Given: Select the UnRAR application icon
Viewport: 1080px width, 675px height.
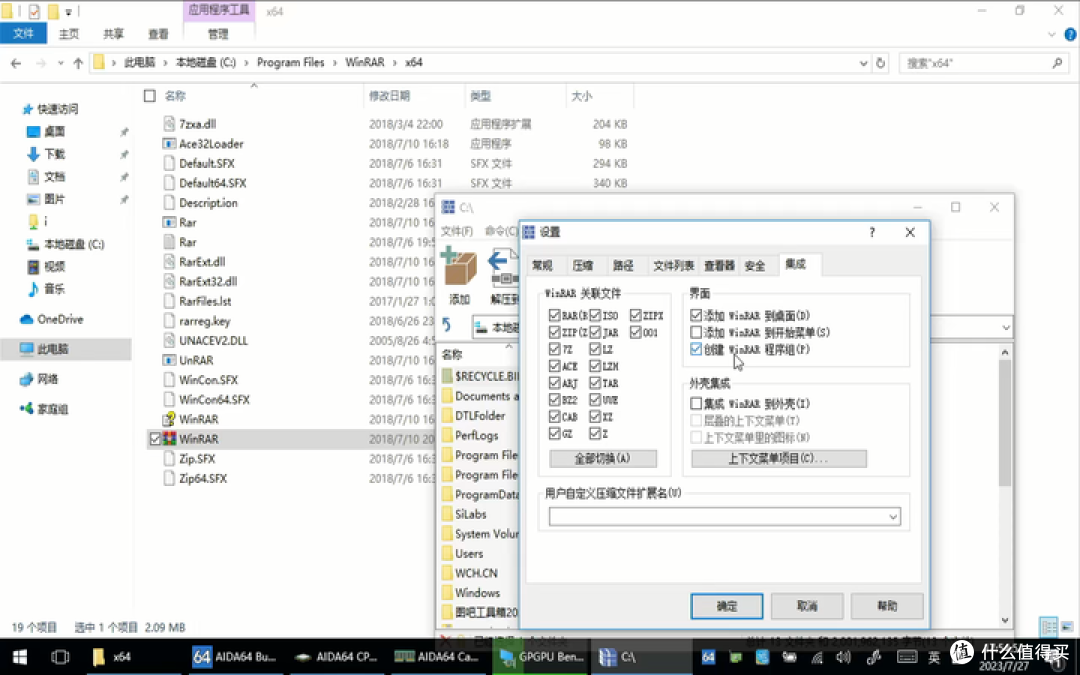Looking at the screenshot, I should point(169,360).
